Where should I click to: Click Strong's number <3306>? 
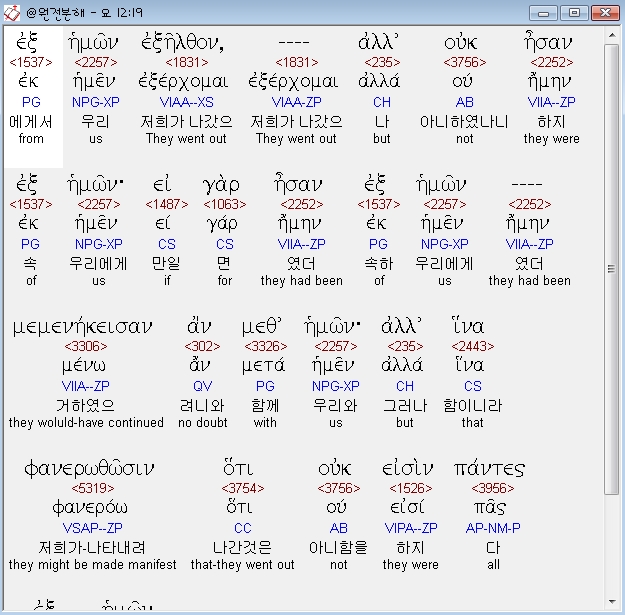(x=86, y=346)
